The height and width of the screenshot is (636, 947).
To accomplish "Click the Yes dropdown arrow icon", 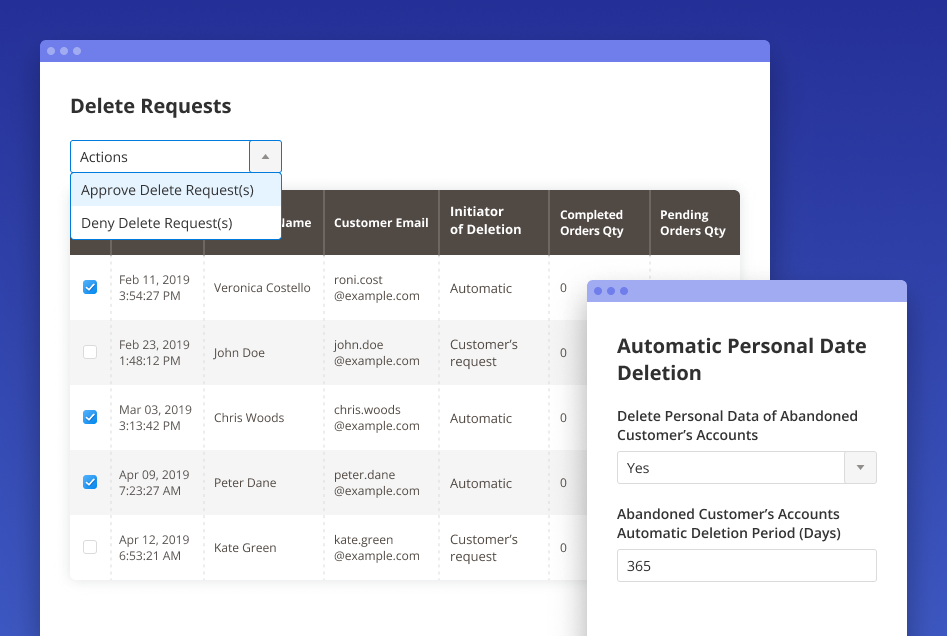I will pyautogui.click(x=861, y=467).
